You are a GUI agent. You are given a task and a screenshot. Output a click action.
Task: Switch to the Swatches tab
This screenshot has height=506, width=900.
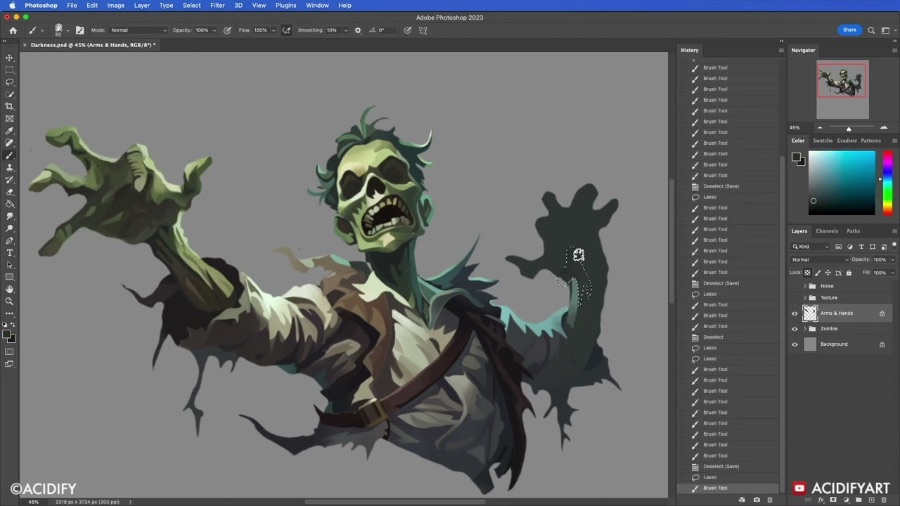click(822, 141)
